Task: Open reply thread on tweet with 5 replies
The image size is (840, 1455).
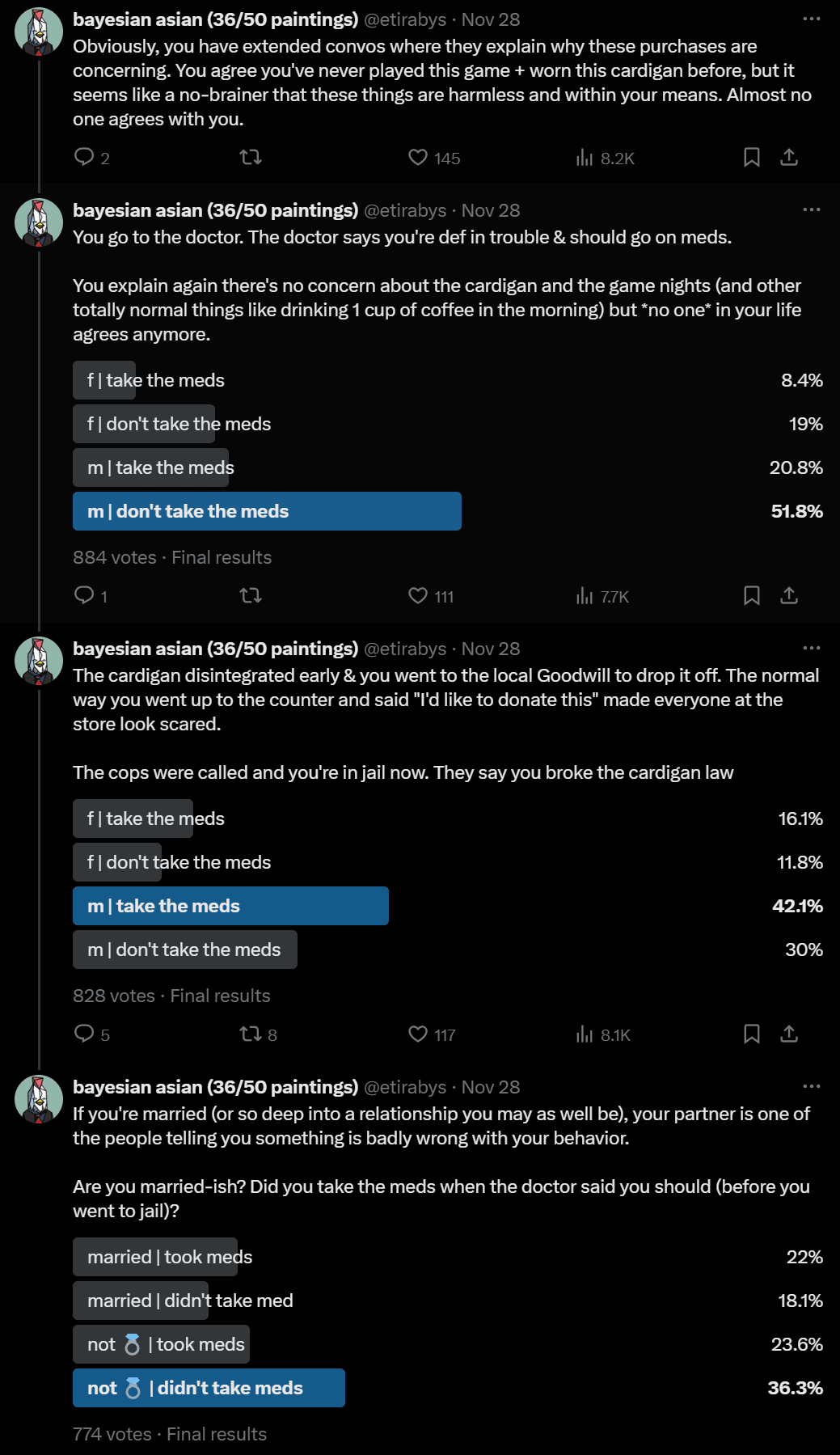Action: pos(84,1034)
